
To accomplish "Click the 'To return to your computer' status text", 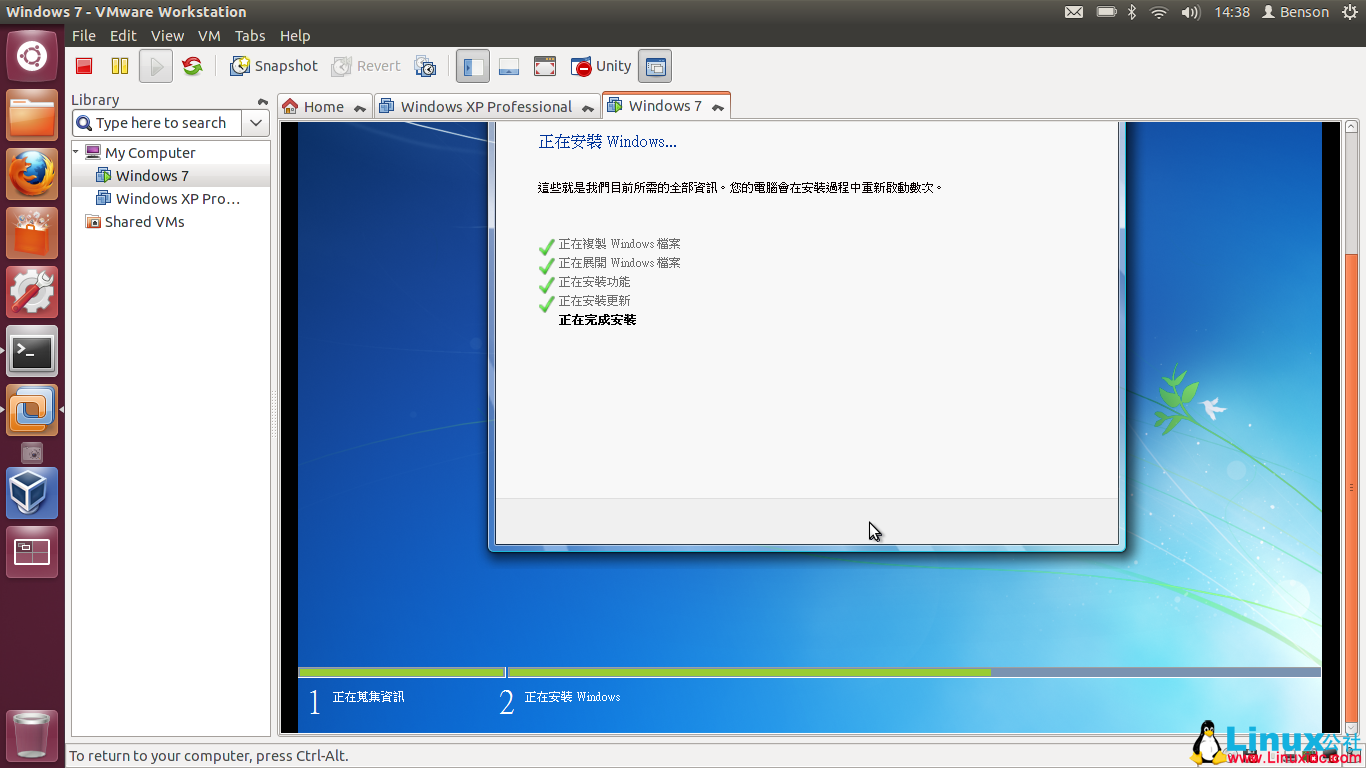I will (x=208, y=756).
